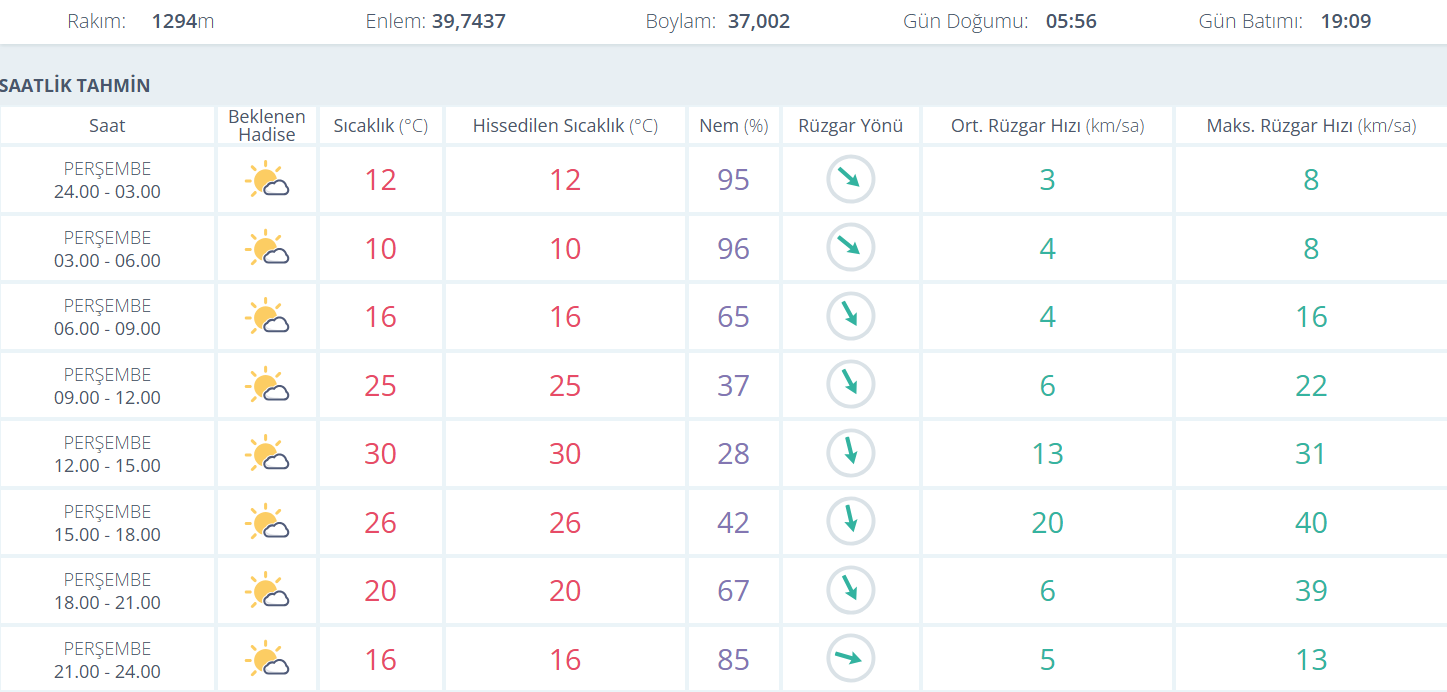Screen dimensions: 1447x692
Task: Click the max wind speed value 40
Action: tap(1310, 523)
